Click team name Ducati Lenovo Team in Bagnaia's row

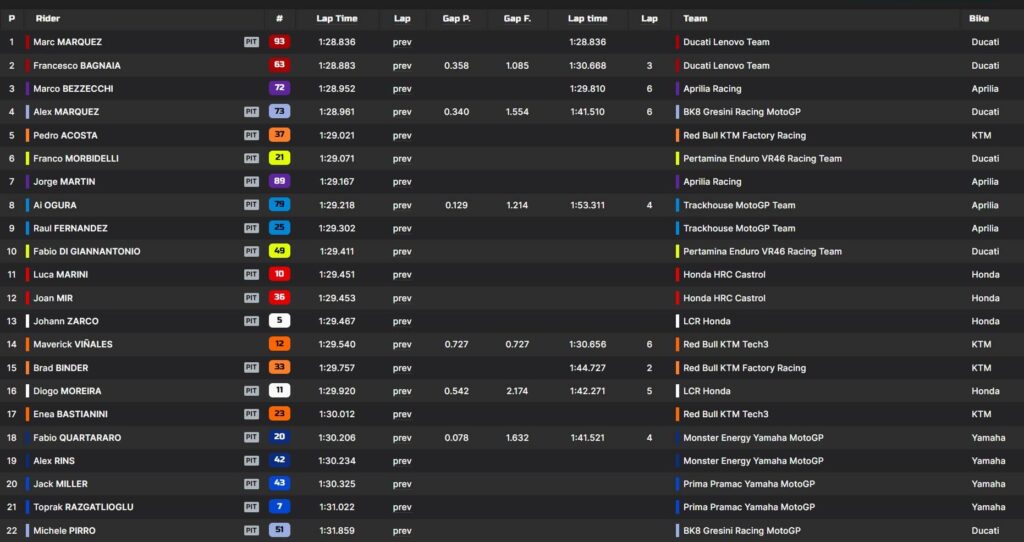coord(726,65)
